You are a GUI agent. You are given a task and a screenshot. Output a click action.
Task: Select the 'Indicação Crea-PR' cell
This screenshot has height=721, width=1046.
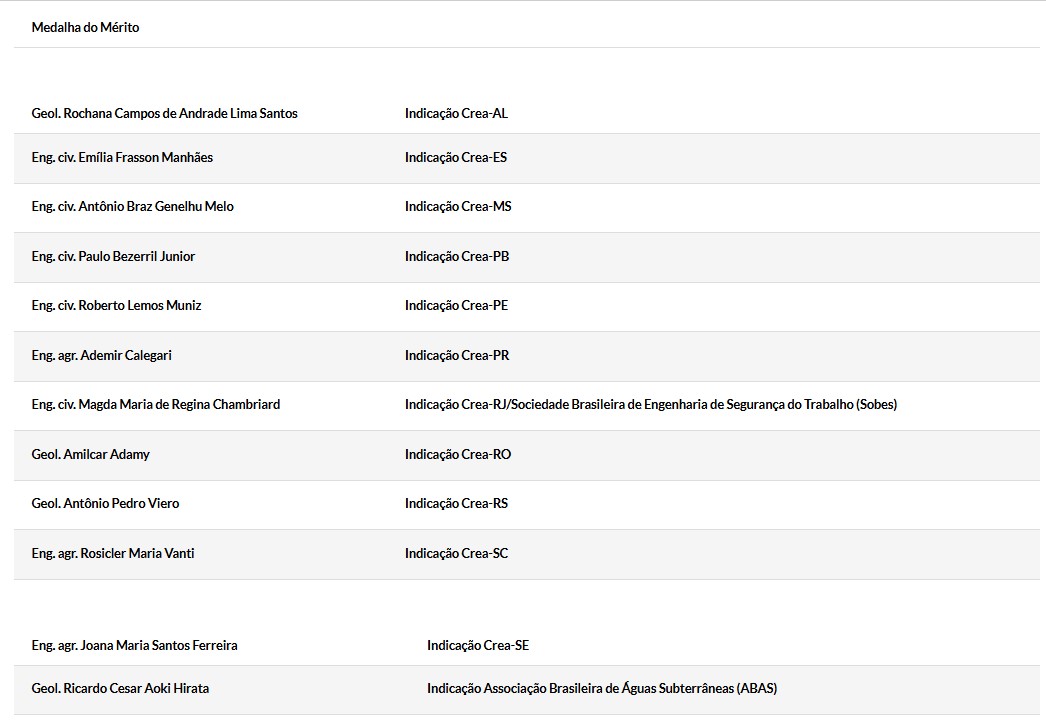coord(457,356)
